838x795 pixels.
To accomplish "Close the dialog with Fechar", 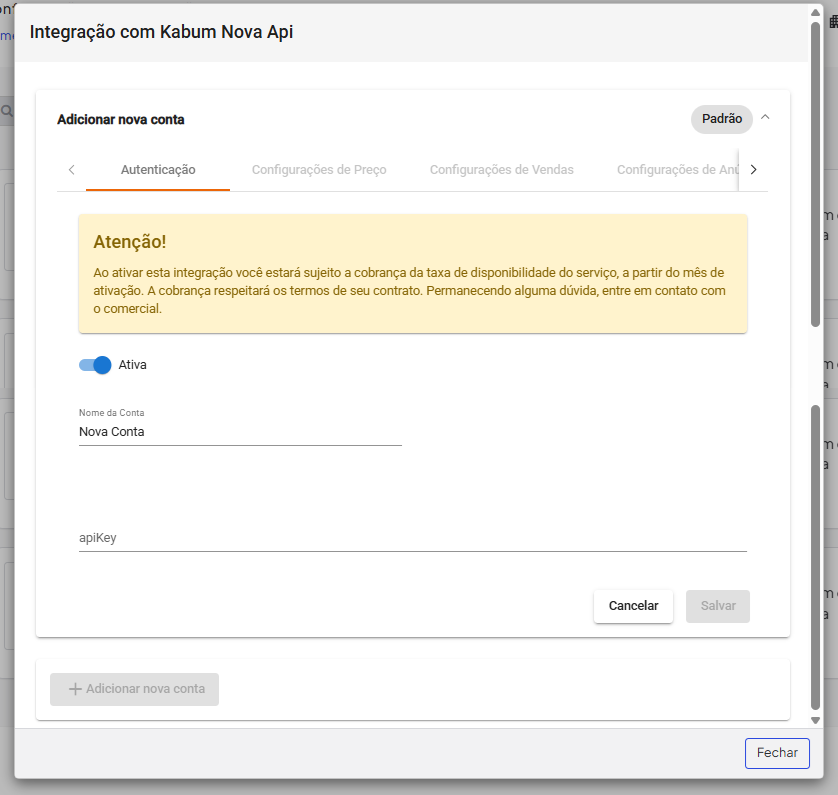I will click(x=777, y=753).
